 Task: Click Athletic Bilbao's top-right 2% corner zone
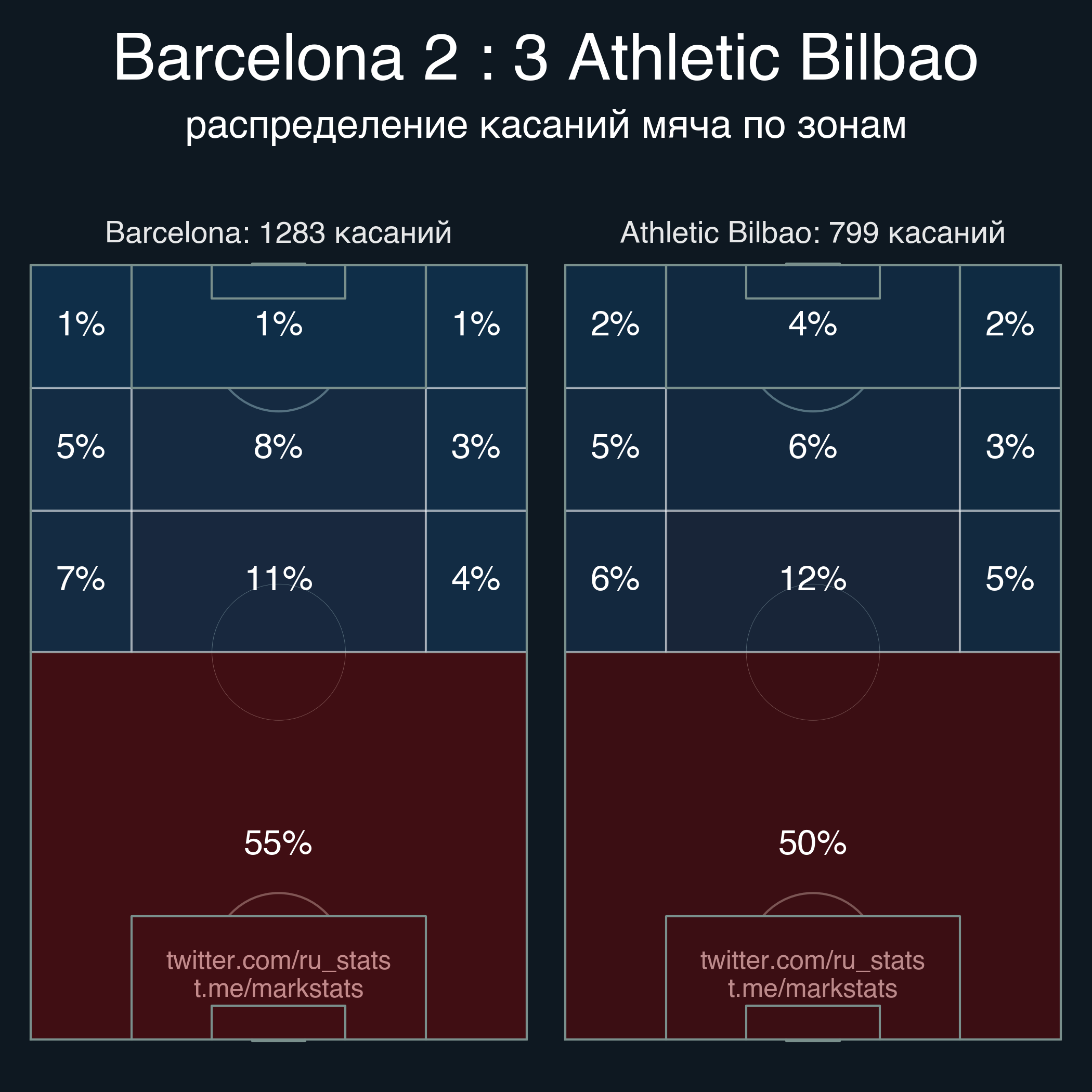coord(1009,324)
